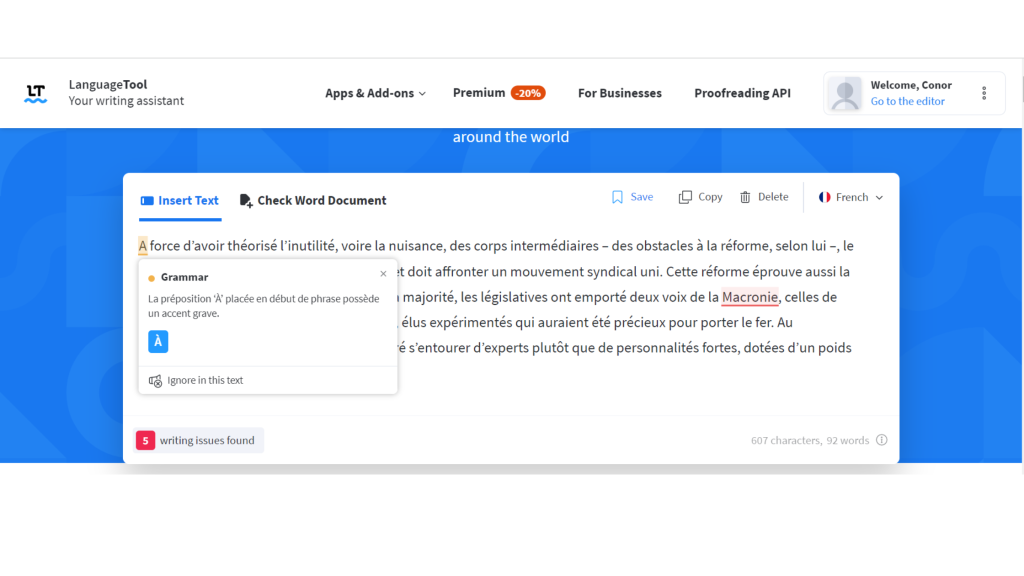Click the underlined word Macronie
1024x576 pixels.
point(749,296)
